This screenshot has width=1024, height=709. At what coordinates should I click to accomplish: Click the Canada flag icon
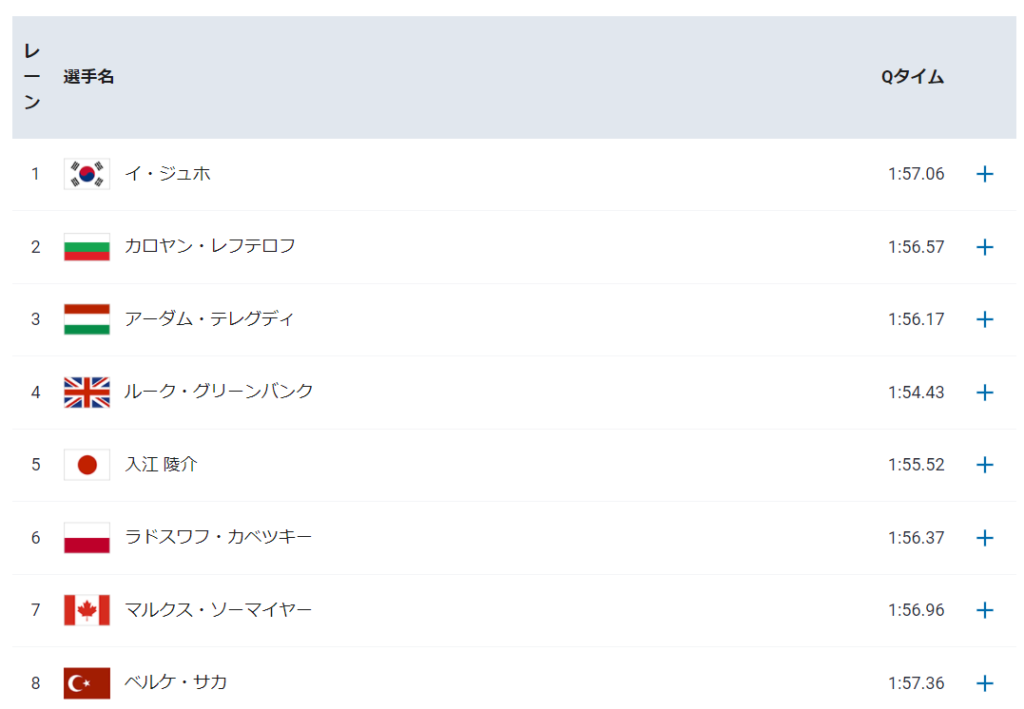[x=87, y=610]
